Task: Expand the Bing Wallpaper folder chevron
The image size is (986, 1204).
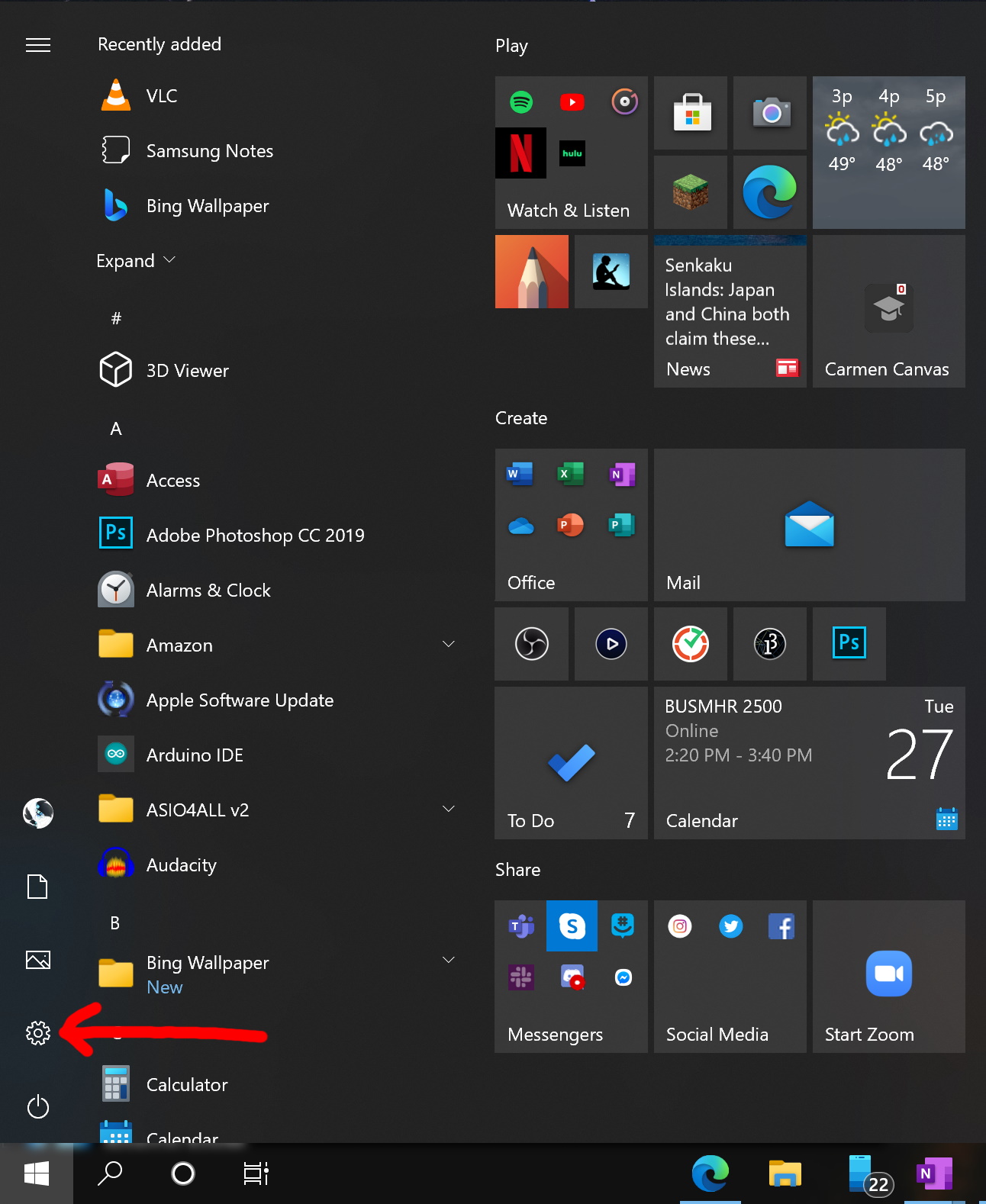Action: [x=449, y=960]
